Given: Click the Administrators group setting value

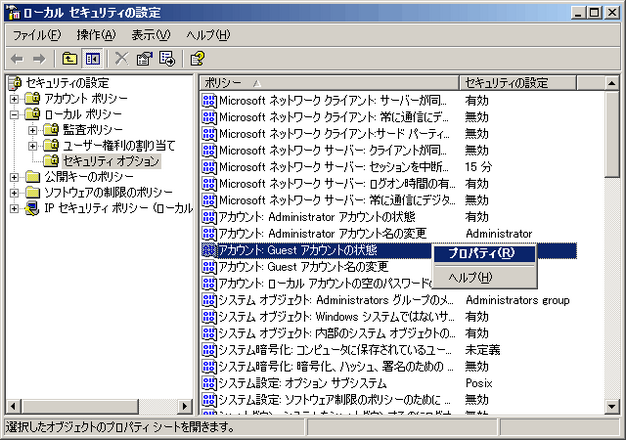Looking at the screenshot, I should pos(517,300).
